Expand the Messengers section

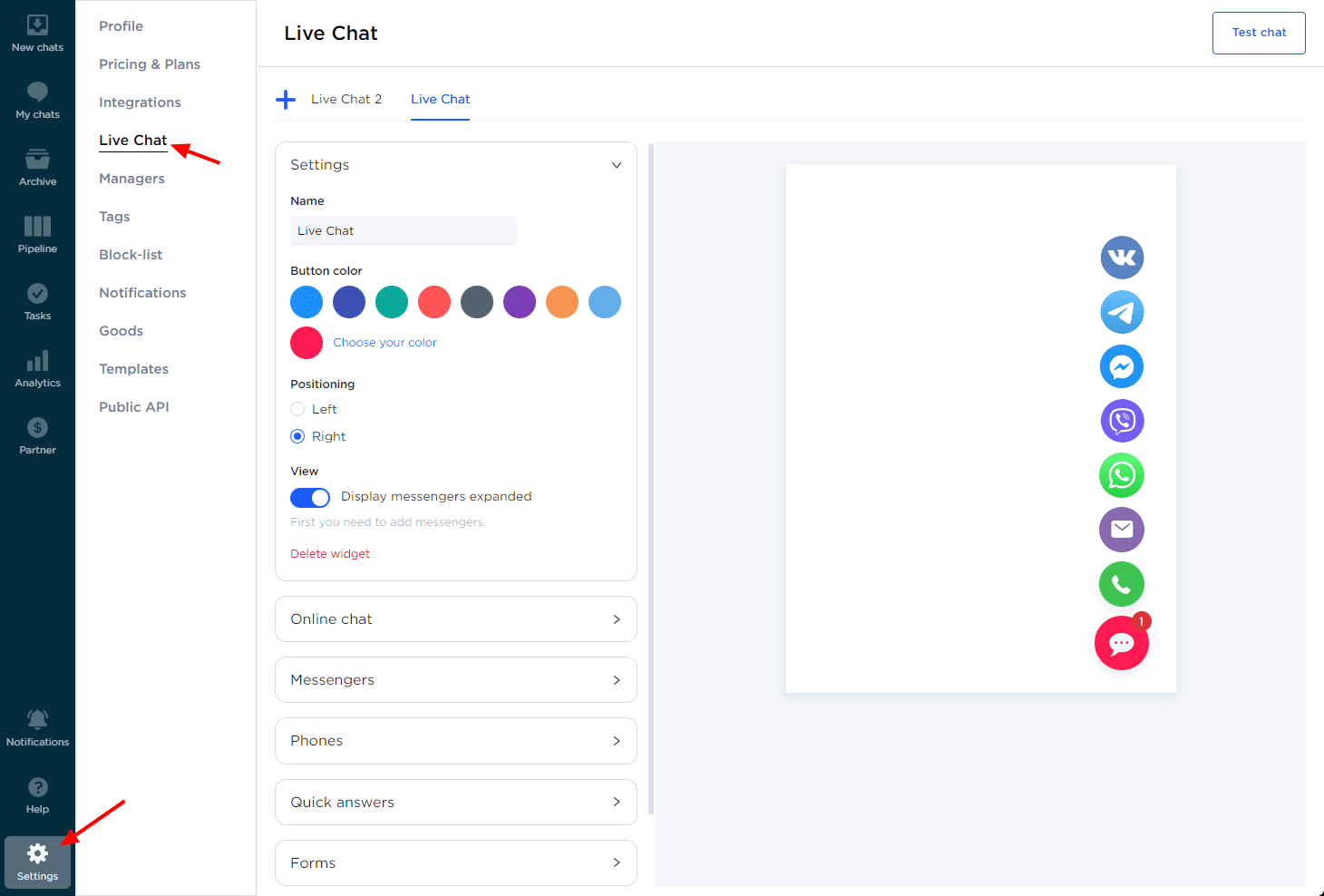point(455,680)
